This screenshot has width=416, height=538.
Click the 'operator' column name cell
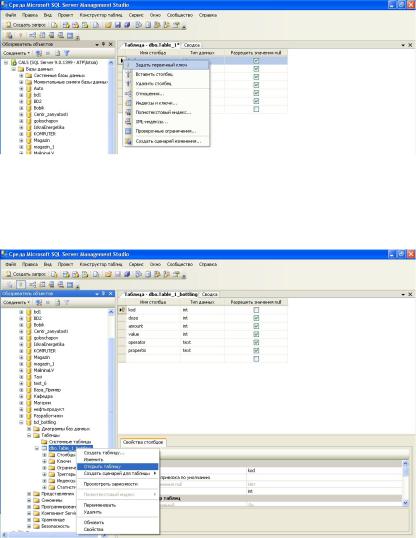coord(153,342)
